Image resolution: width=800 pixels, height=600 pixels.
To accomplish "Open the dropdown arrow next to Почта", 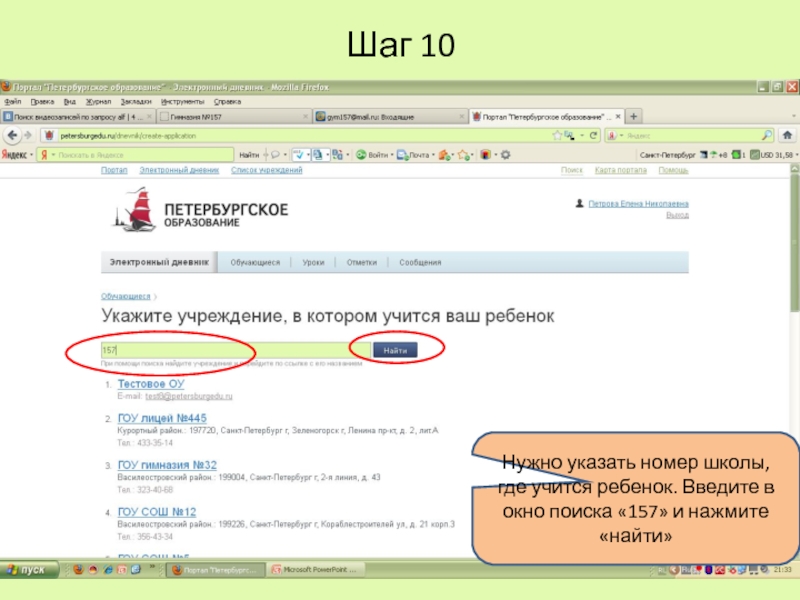I will point(434,155).
